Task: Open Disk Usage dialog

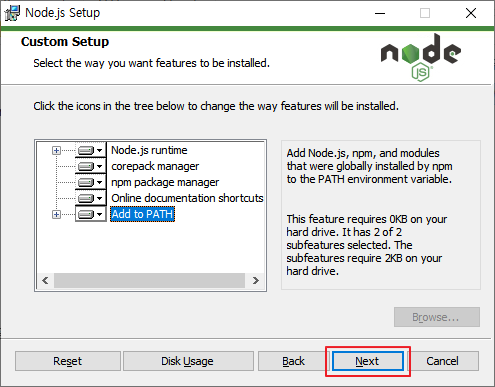Action: point(188,361)
